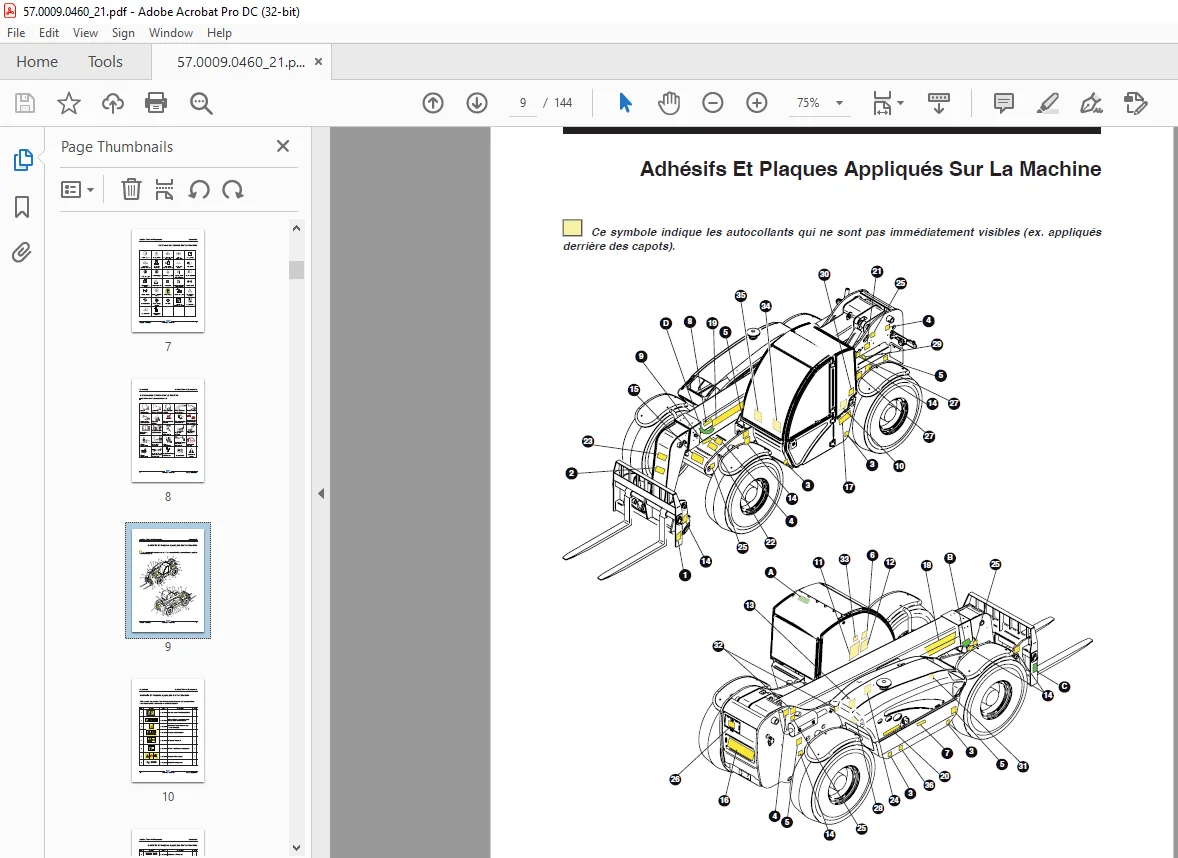Delete selected page with trash icon
Image resolution: width=1178 pixels, height=858 pixels.
(x=131, y=189)
